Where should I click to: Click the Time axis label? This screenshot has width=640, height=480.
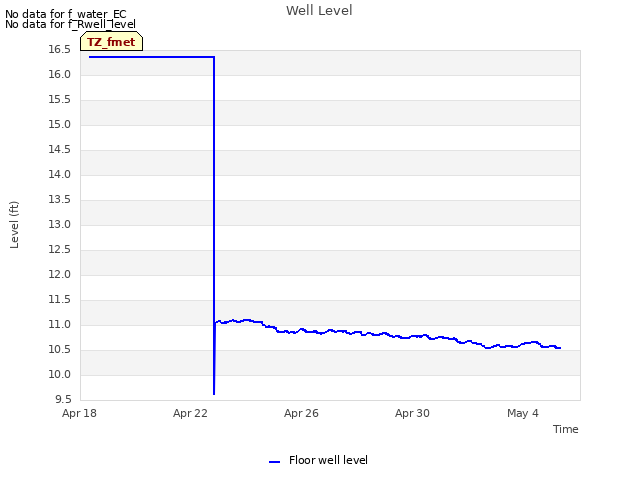565,429
